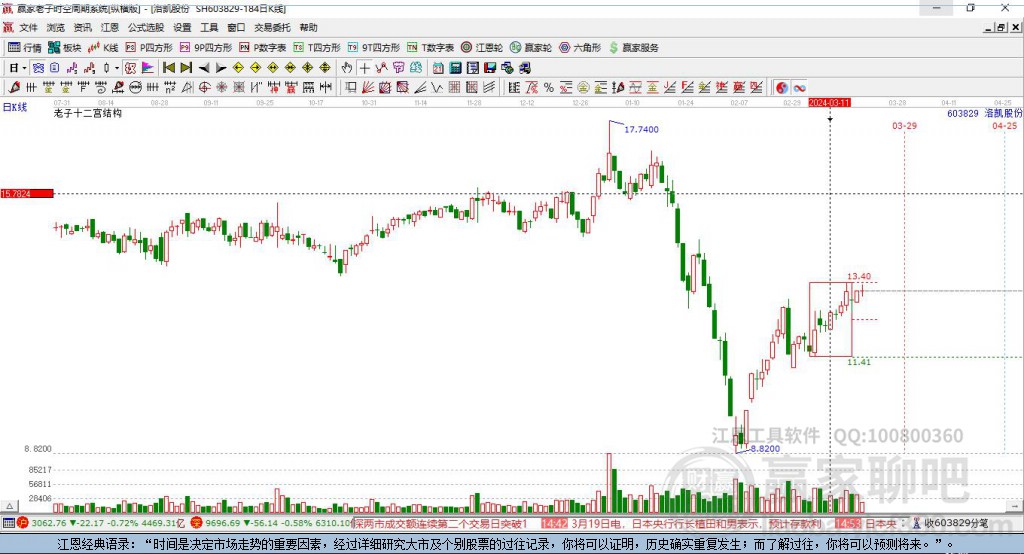Open the 赢家轮 wheel tool
The height and width of the screenshot is (554, 1024).
click(531, 48)
